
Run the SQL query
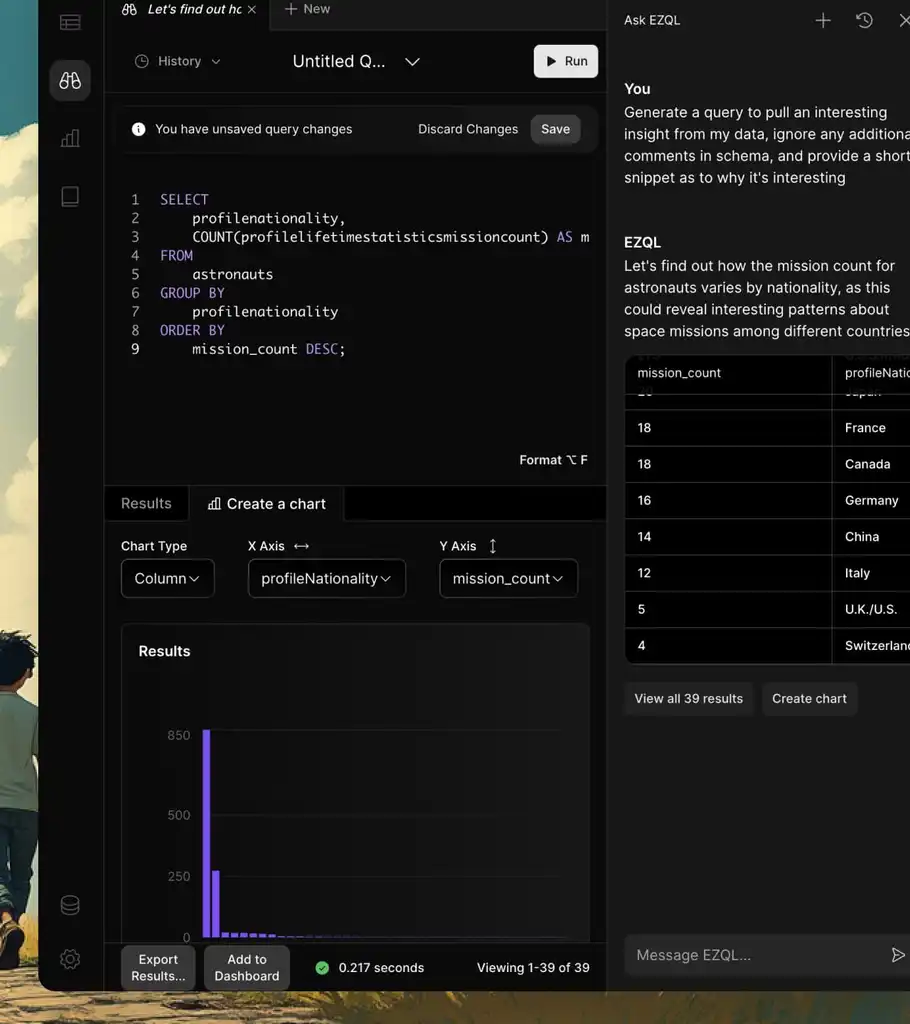[x=565, y=61]
